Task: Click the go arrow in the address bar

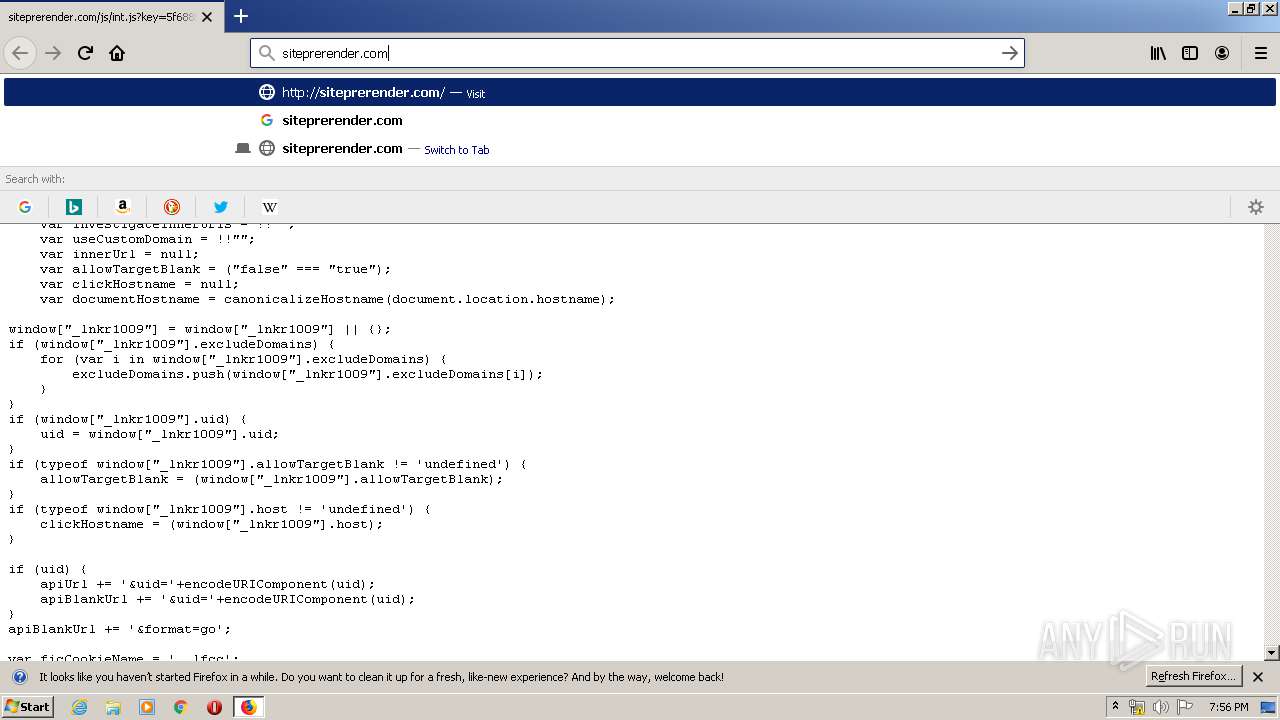Action: pyautogui.click(x=1010, y=53)
